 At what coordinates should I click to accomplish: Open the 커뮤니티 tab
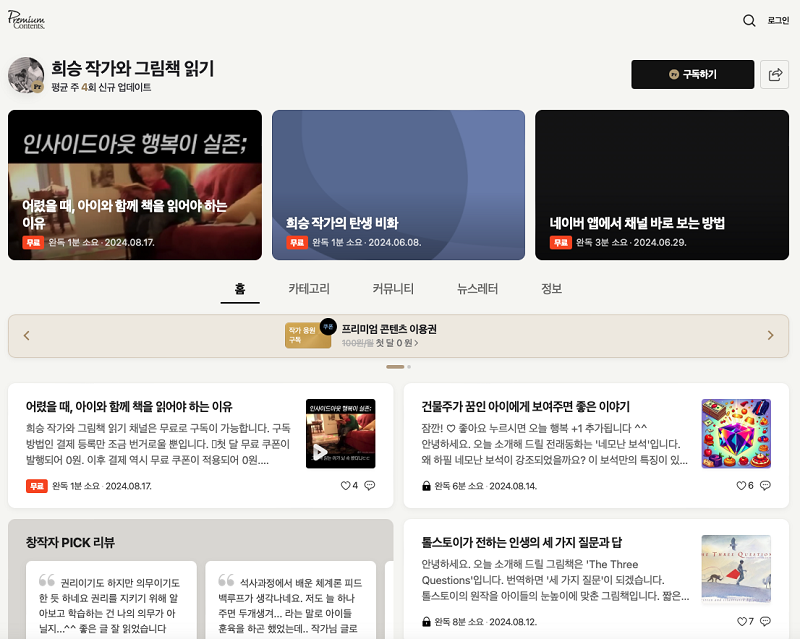point(393,289)
